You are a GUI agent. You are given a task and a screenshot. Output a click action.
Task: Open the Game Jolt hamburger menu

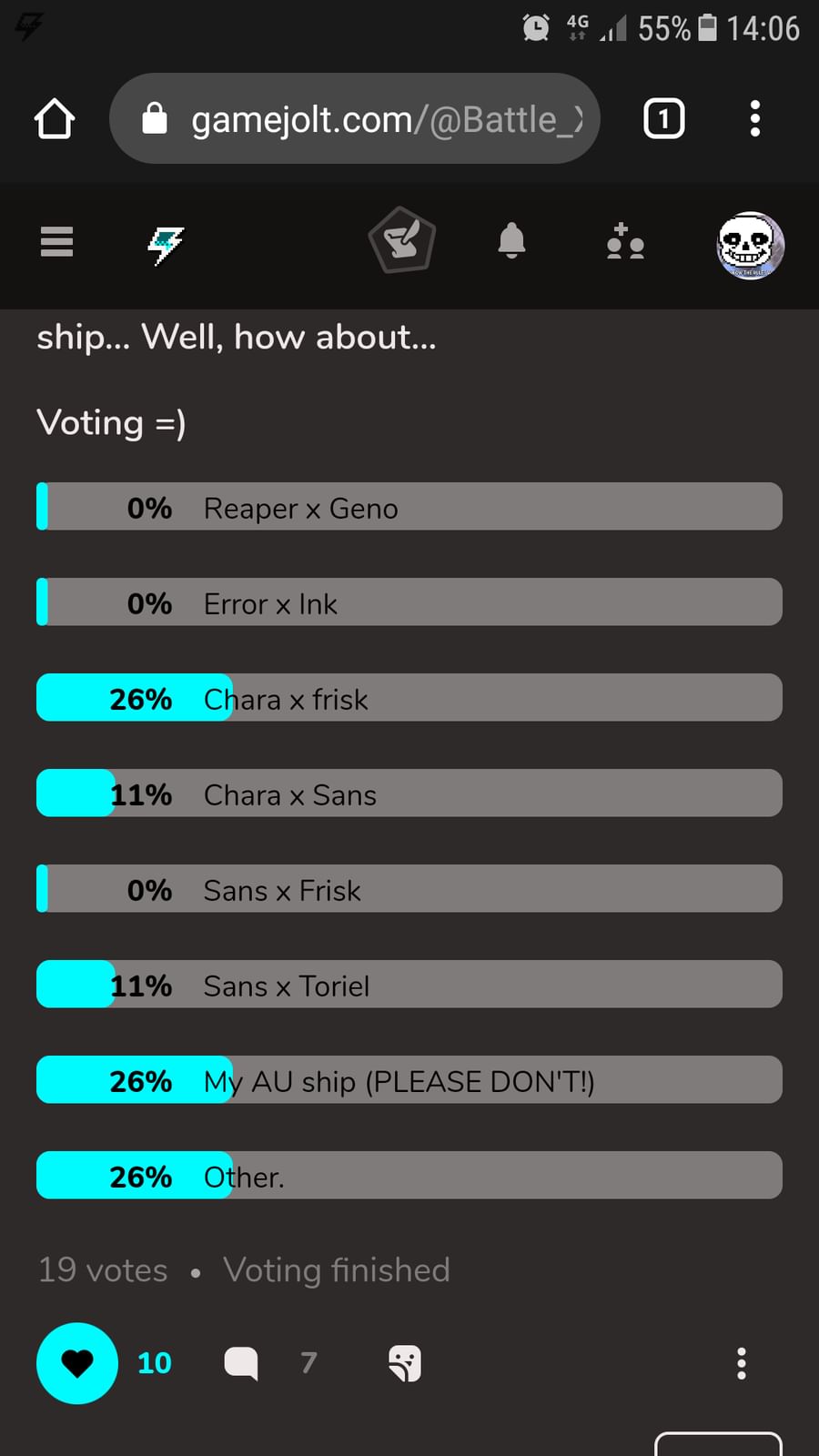point(56,242)
